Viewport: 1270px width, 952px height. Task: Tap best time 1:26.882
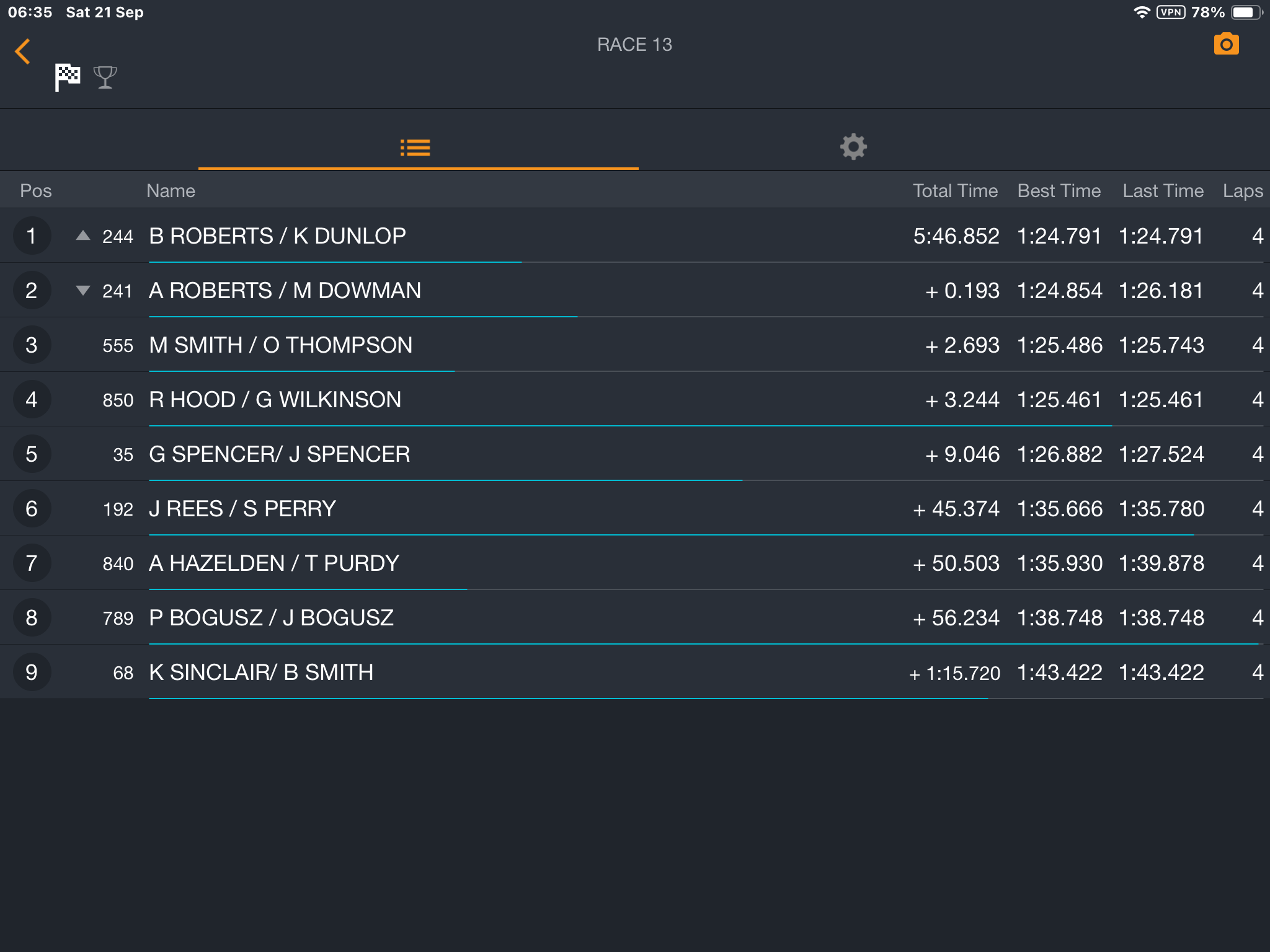[1060, 454]
